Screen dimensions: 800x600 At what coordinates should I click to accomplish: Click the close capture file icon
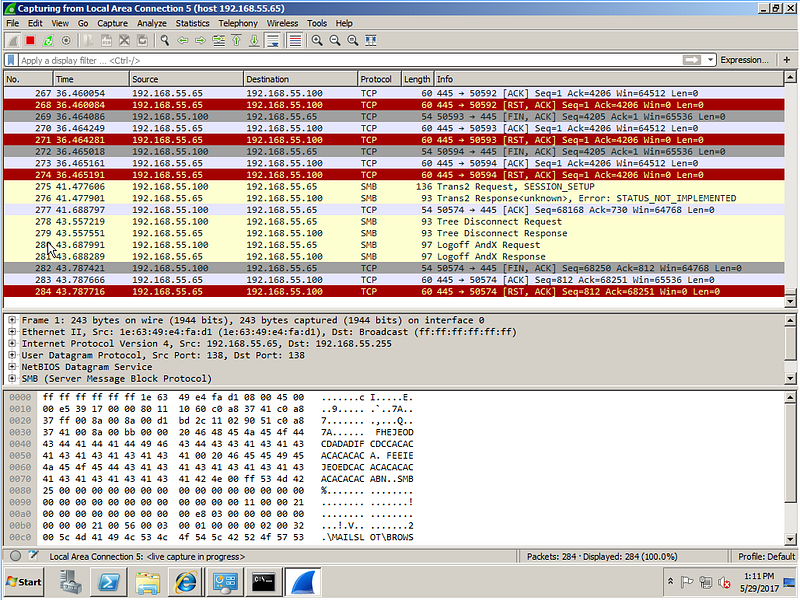coord(124,41)
